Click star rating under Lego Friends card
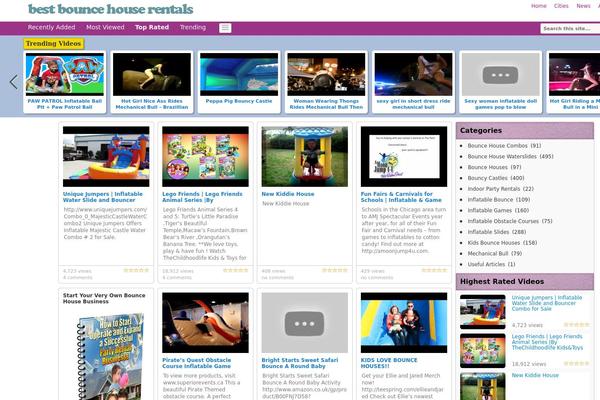Image resolution: width=600 pixels, height=400 pixels. pos(236,270)
